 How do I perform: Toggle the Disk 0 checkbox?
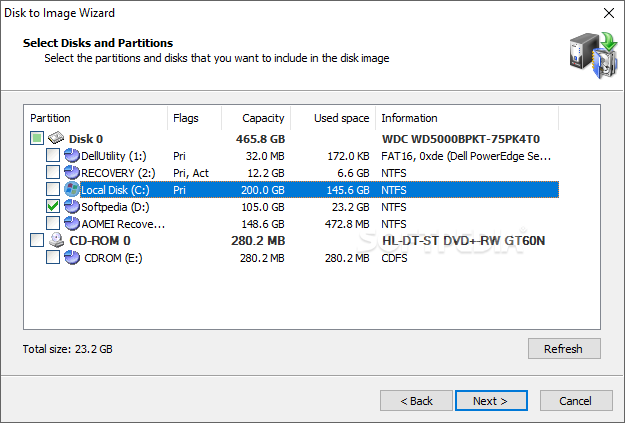click(x=37, y=138)
